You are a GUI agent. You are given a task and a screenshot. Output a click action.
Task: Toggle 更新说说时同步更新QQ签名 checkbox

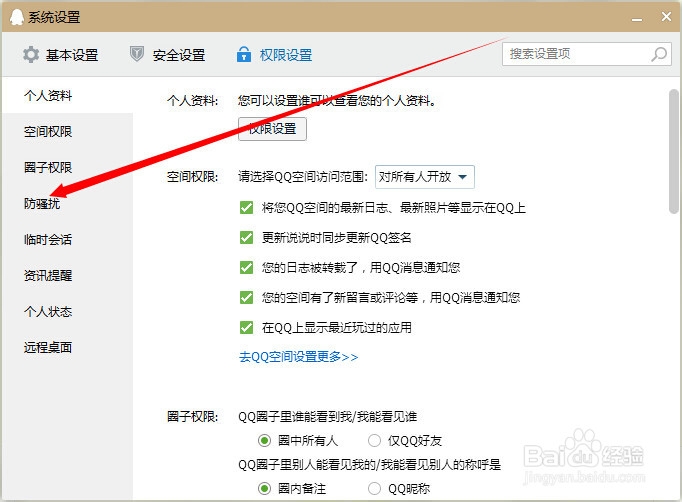(246, 238)
